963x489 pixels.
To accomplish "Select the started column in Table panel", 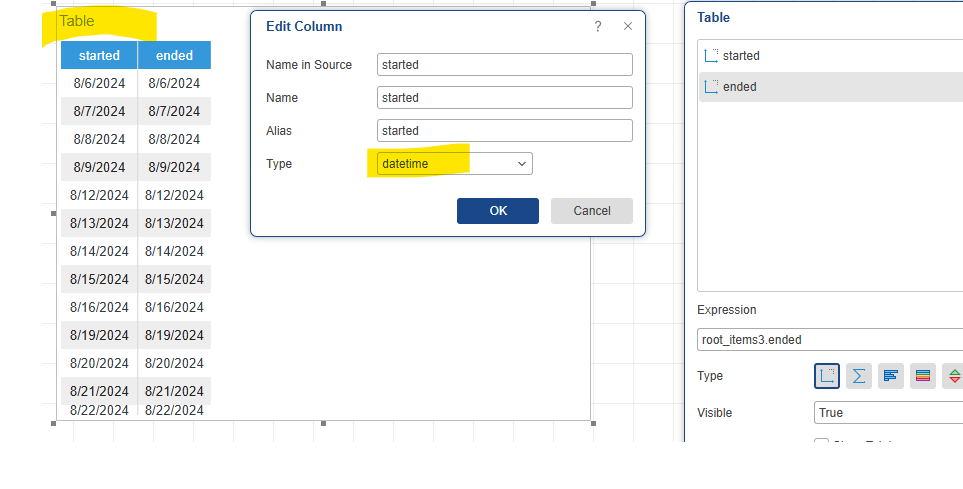I will (x=831, y=56).
